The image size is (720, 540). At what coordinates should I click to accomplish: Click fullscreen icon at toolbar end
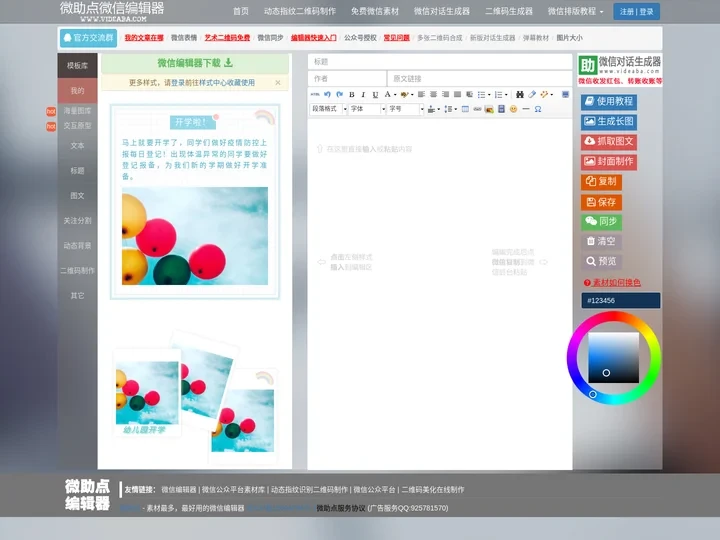pyautogui.click(x=565, y=94)
